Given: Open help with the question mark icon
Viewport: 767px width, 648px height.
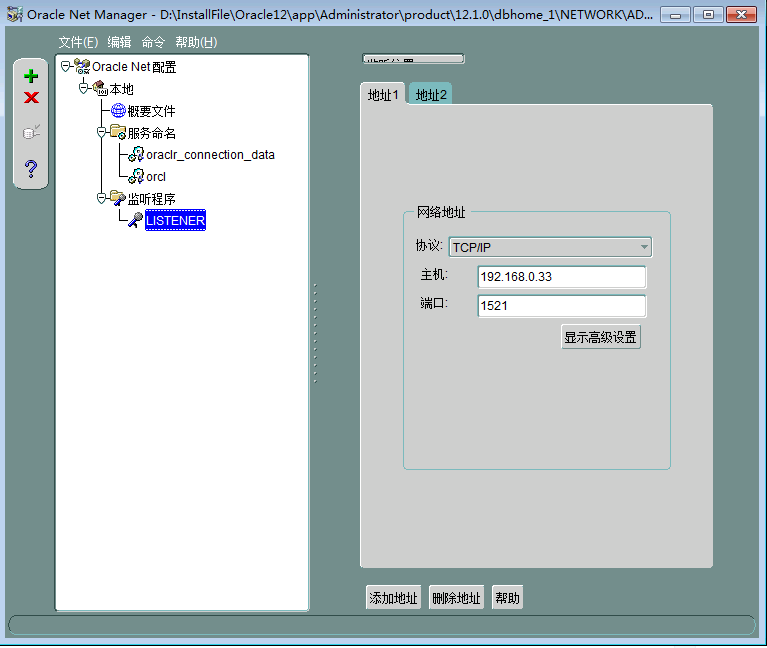Looking at the screenshot, I should click(31, 169).
